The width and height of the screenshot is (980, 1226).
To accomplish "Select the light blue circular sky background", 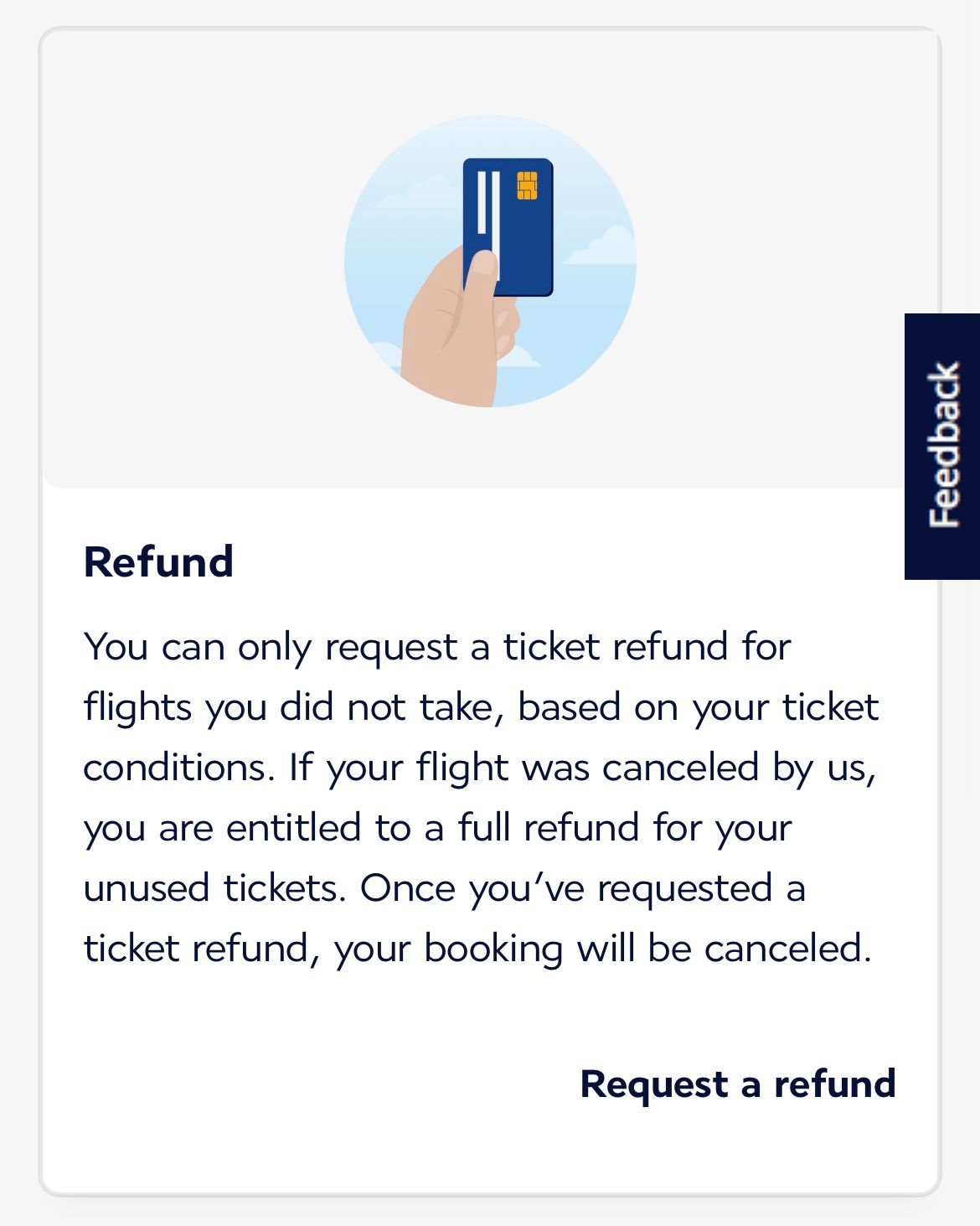I will tap(490, 261).
